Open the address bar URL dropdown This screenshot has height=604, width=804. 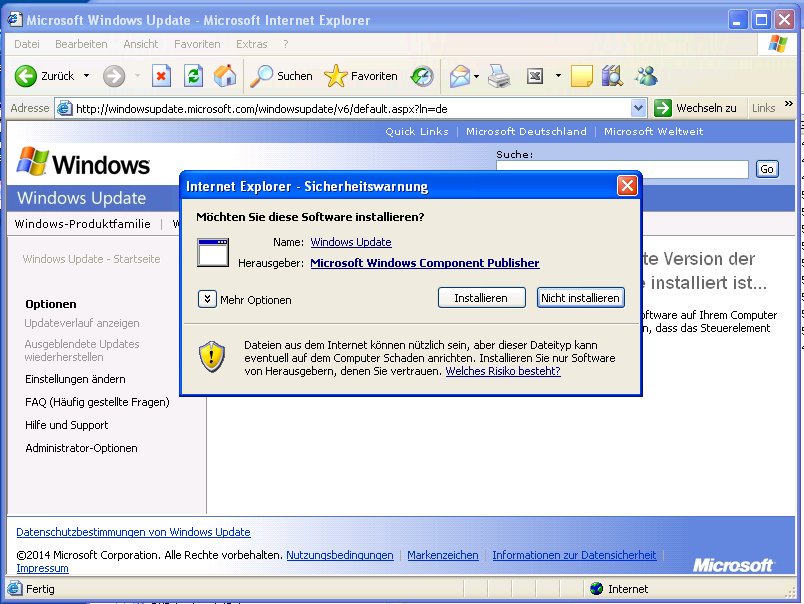pyautogui.click(x=638, y=108)
